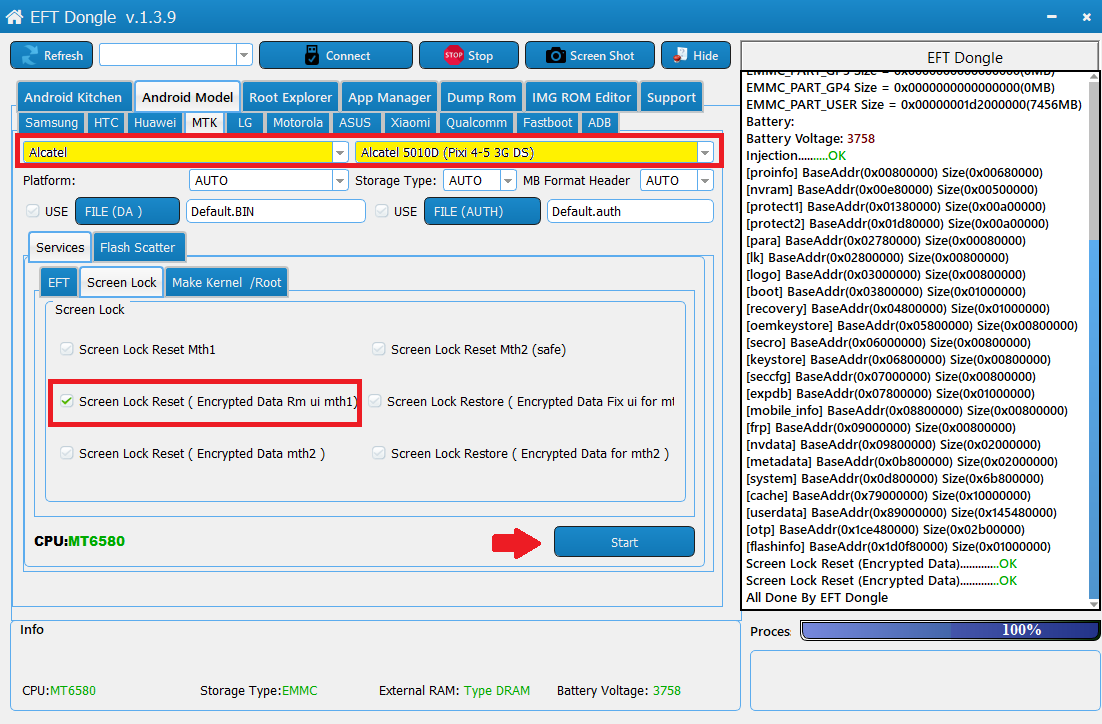Click the Screen Shot button label

[602, 56]
